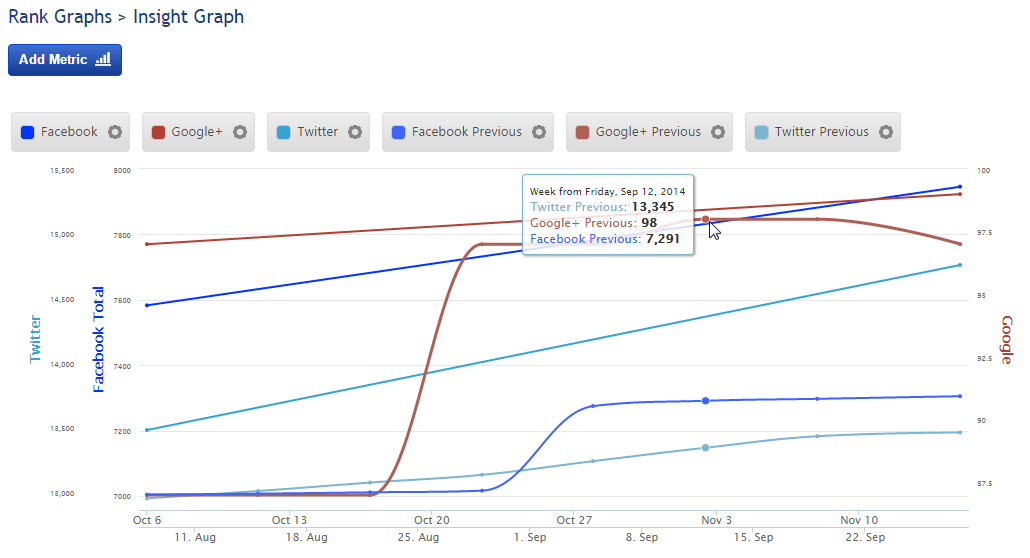Click Google+ Previous data point at 98
Image resolution: width=1030 pixels, height=558 pixels.
point(705,219)
